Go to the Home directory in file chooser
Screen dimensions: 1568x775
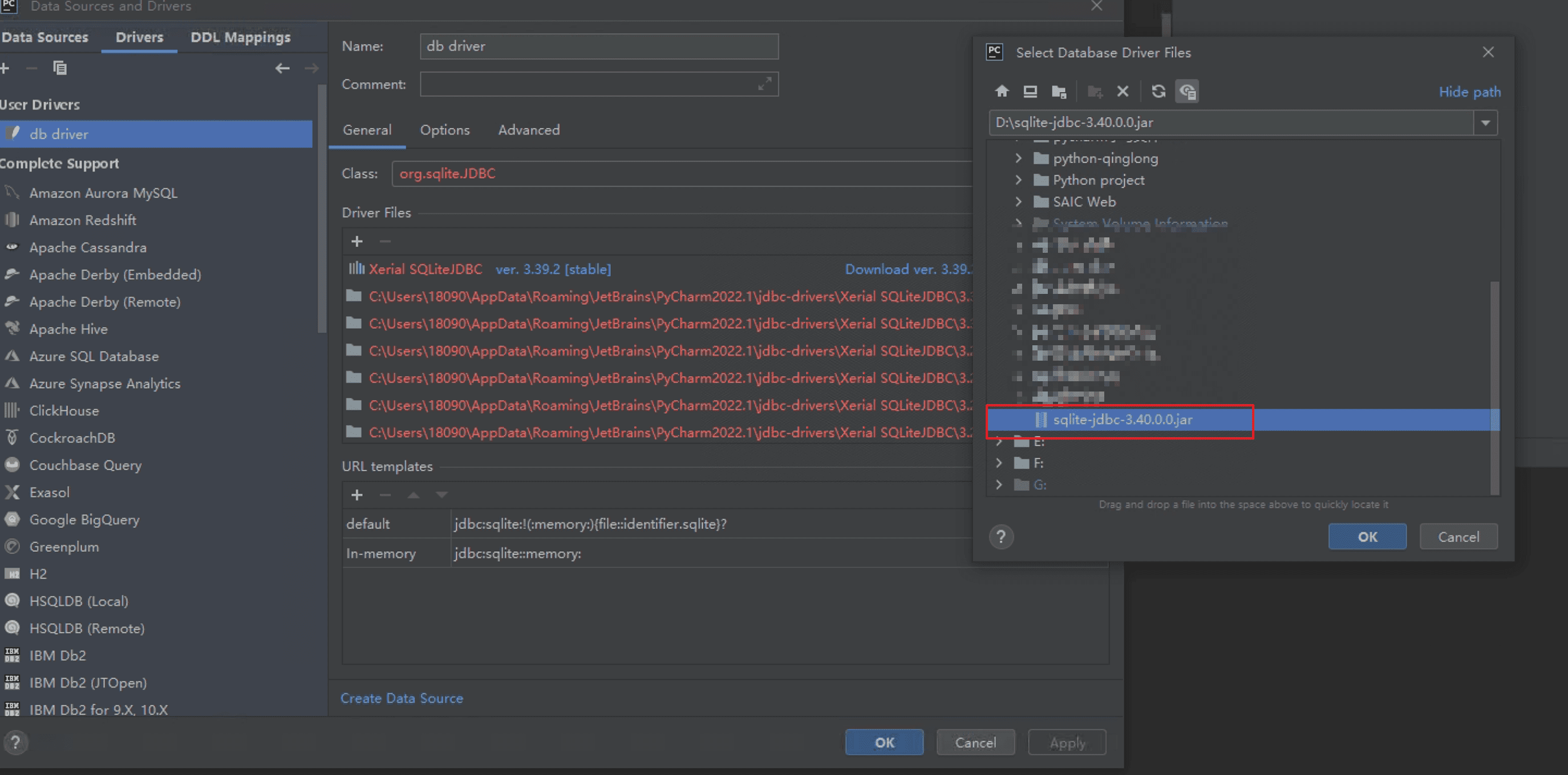[x=1002, y=91]
